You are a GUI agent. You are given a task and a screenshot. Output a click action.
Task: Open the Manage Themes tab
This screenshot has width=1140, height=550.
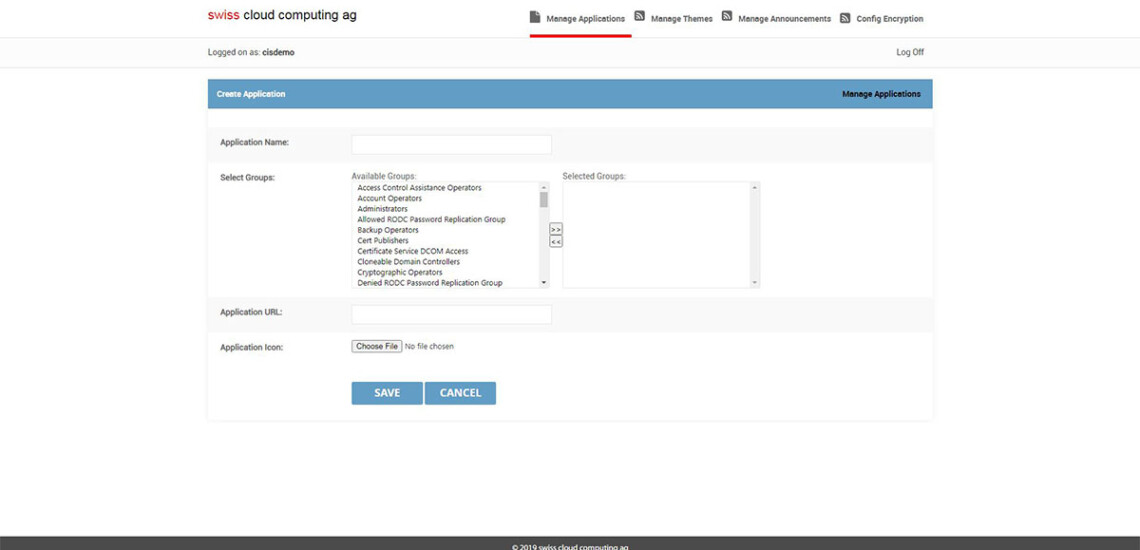pos(681,19)
